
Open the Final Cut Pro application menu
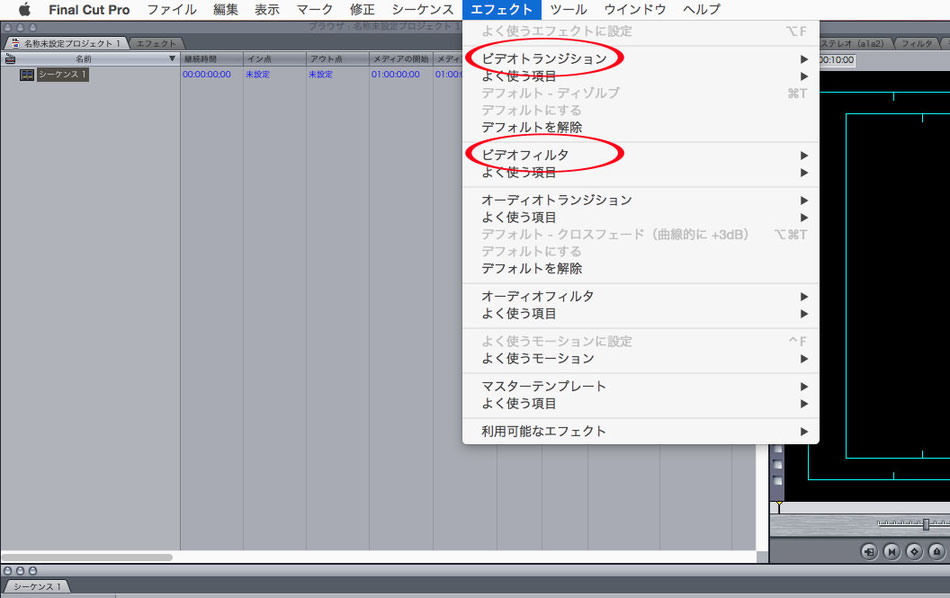coord(89,10)
